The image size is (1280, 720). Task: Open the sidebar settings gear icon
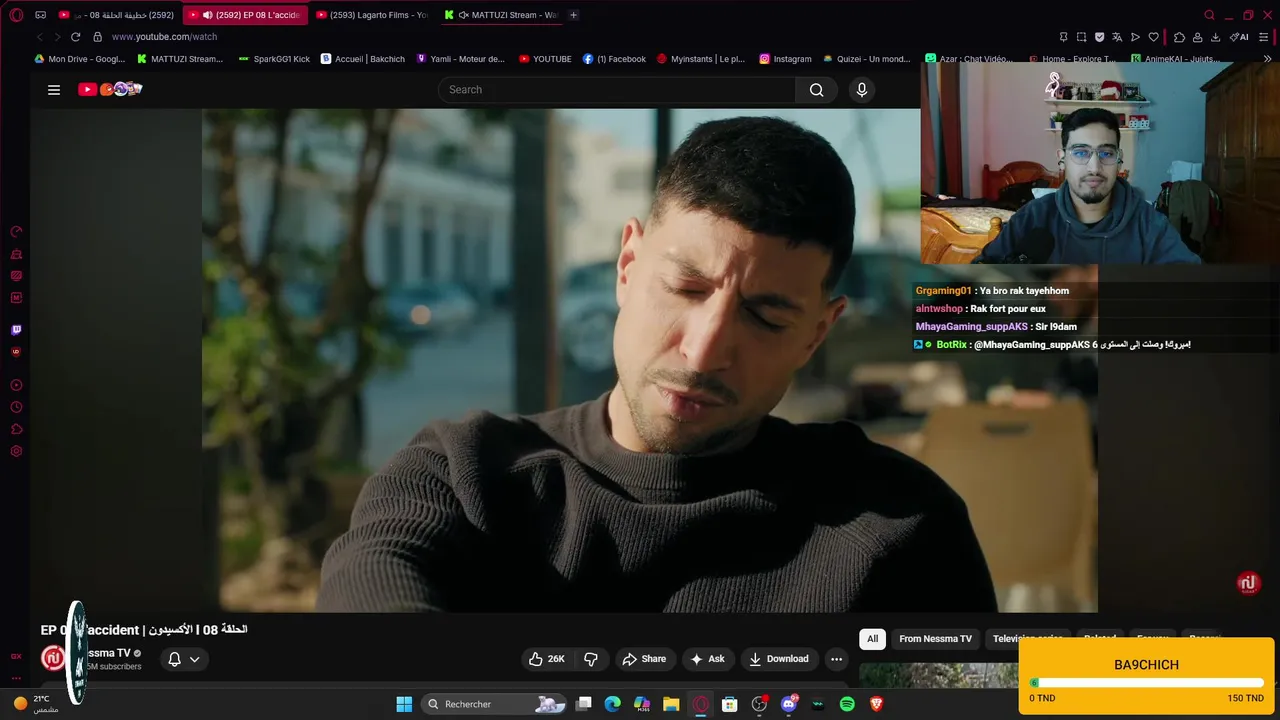point(16,451)
